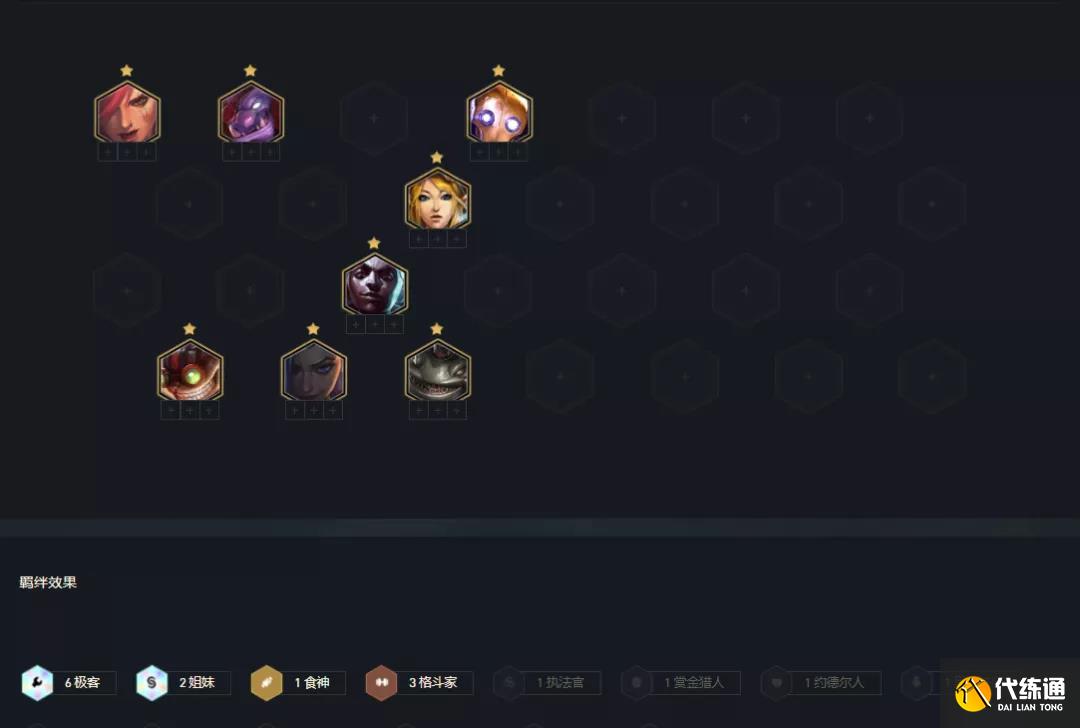Open the 3 格斗家 trait badge
The image size is (1080, 728).
[x=419, y=683]
